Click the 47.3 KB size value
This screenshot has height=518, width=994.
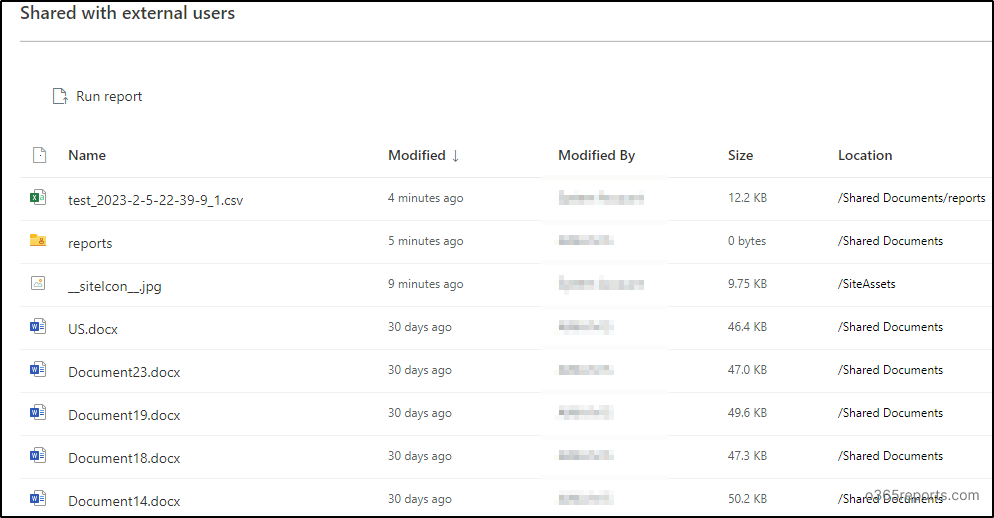[x=747, y=456]
